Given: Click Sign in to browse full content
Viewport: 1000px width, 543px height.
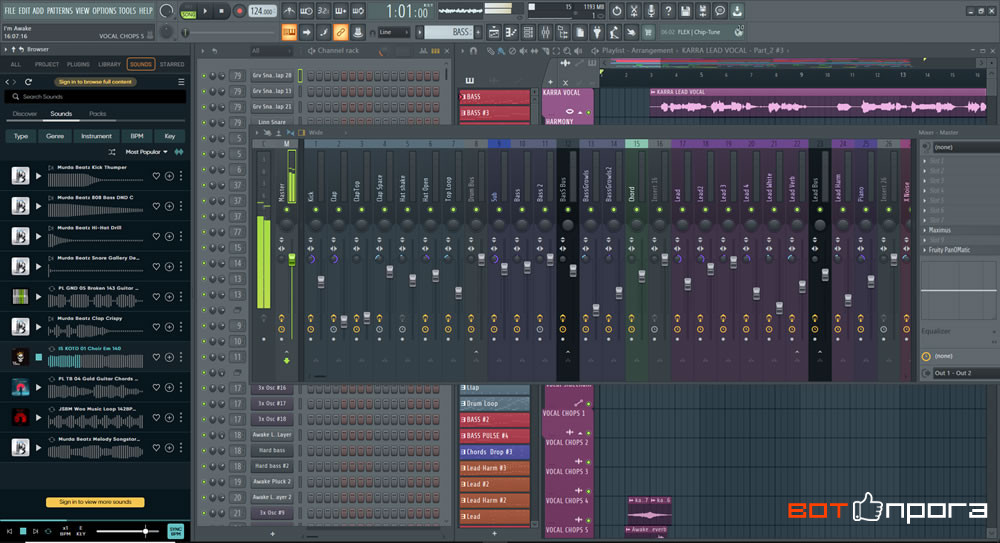Looking at the screenshot, I should tap(95, 82).
